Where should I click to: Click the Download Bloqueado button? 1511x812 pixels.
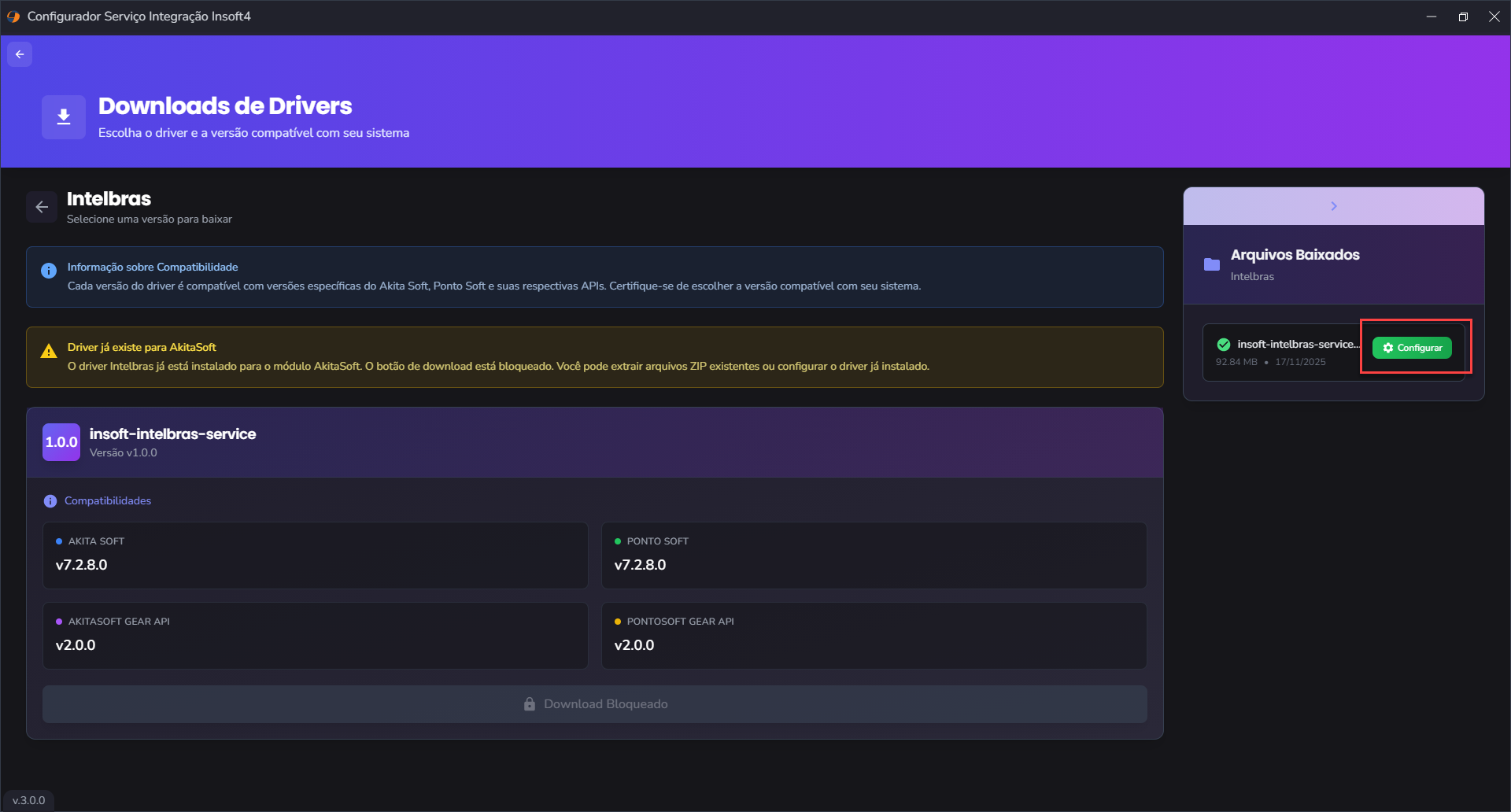click(x=595, y=704)
